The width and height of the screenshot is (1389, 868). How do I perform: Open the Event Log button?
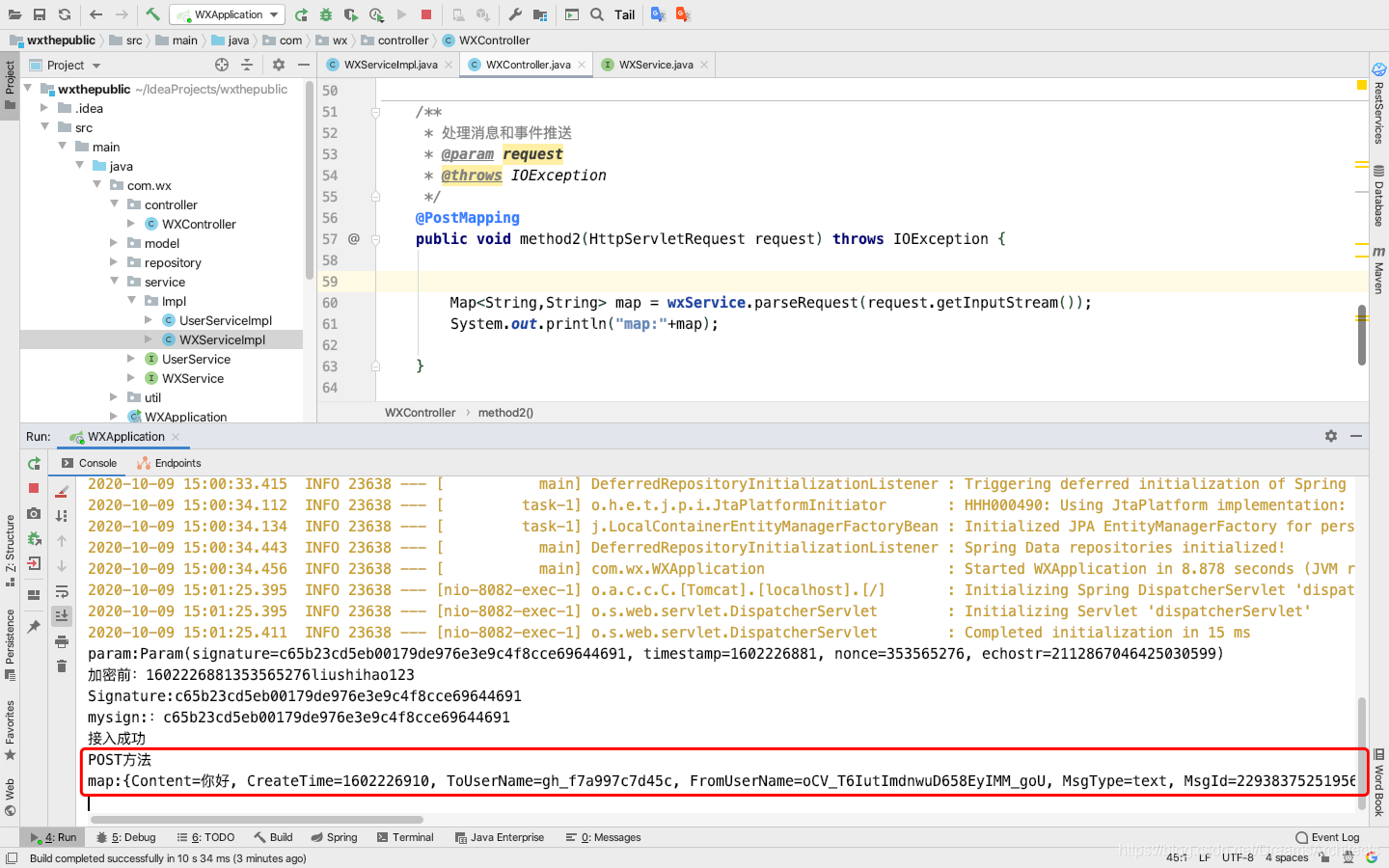point(1327,837)
